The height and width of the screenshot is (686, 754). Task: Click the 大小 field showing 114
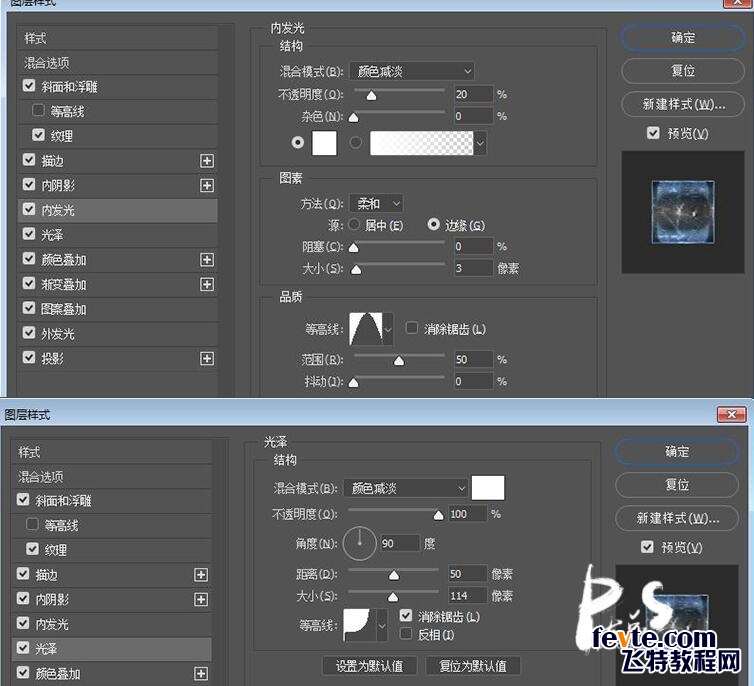pos(467,596)
